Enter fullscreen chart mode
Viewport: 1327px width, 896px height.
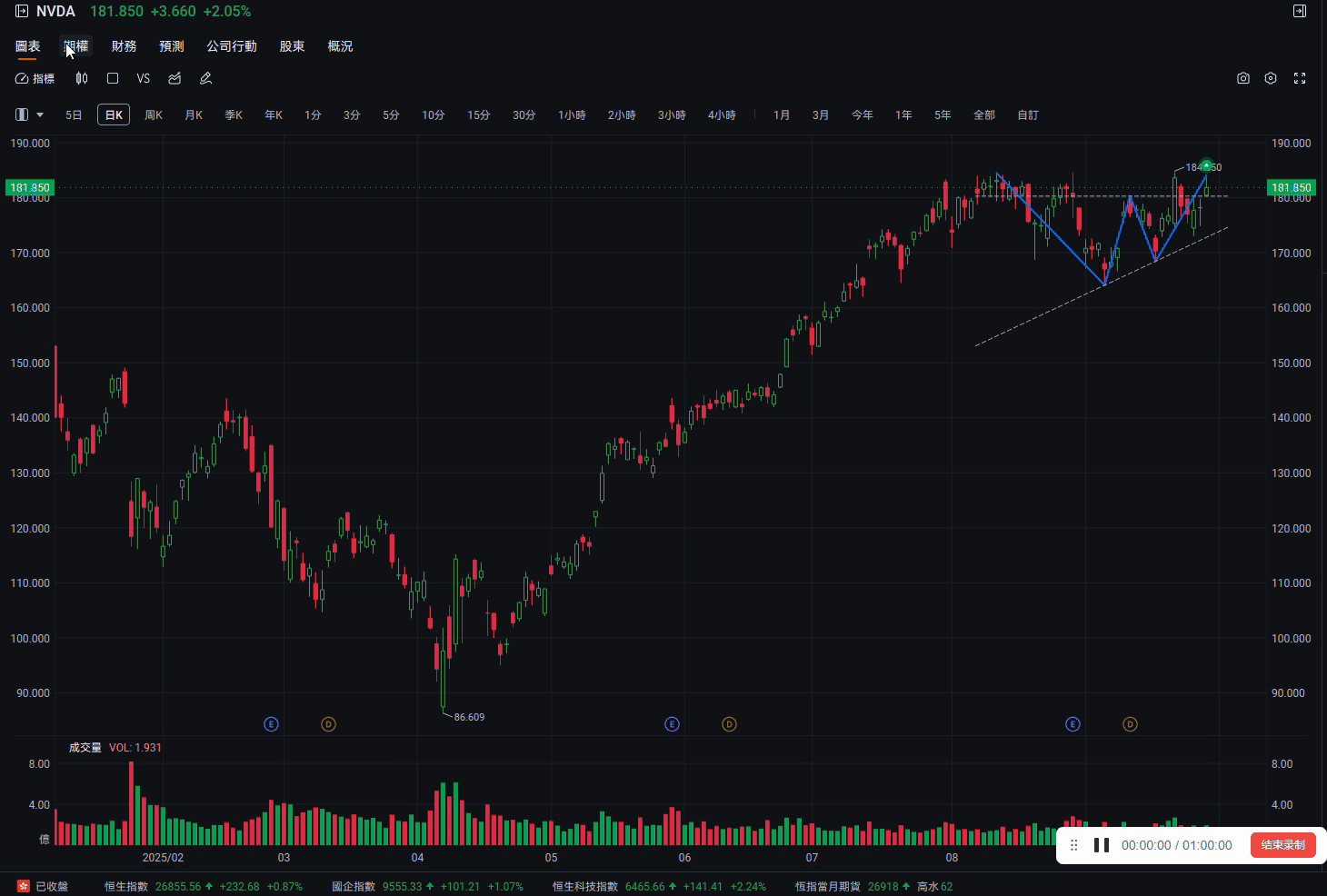coord(1300,79)
